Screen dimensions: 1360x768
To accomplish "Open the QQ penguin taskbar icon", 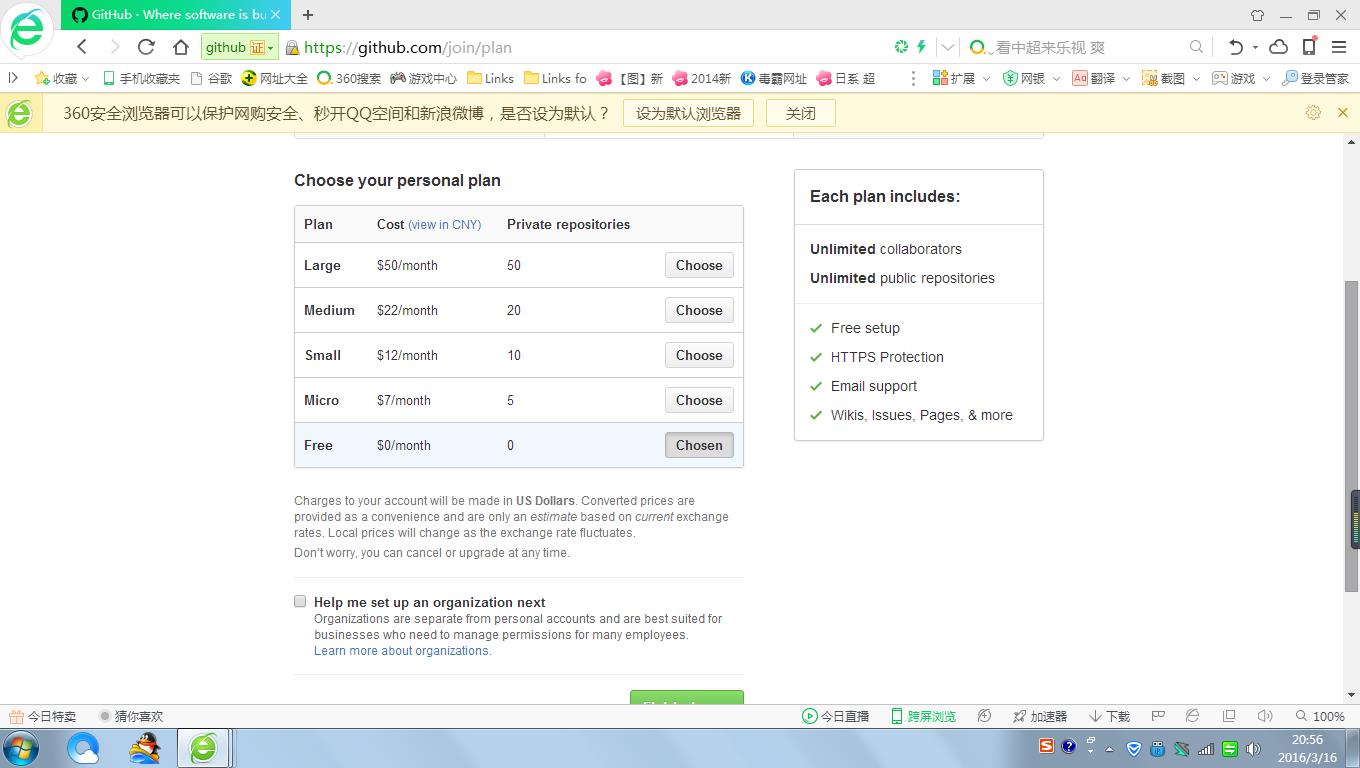I will (x=146, y=748).
